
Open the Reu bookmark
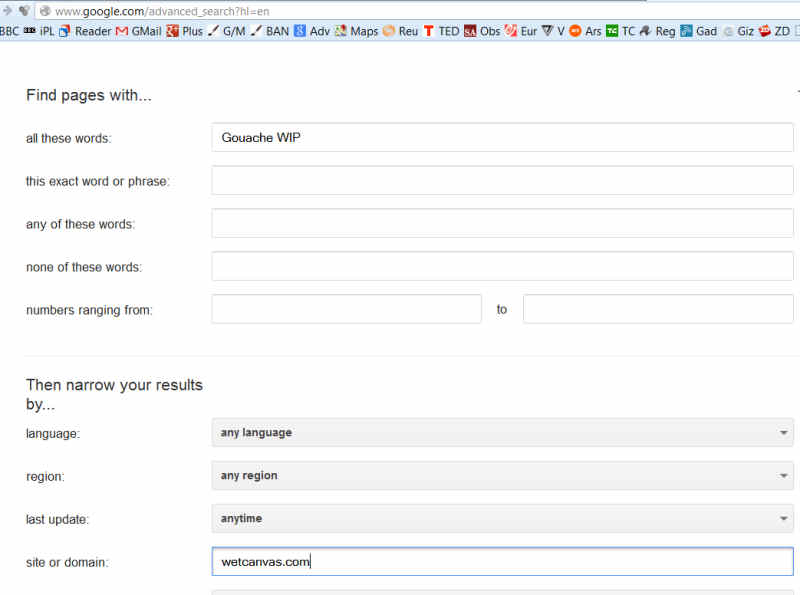(x=401, y=32)
